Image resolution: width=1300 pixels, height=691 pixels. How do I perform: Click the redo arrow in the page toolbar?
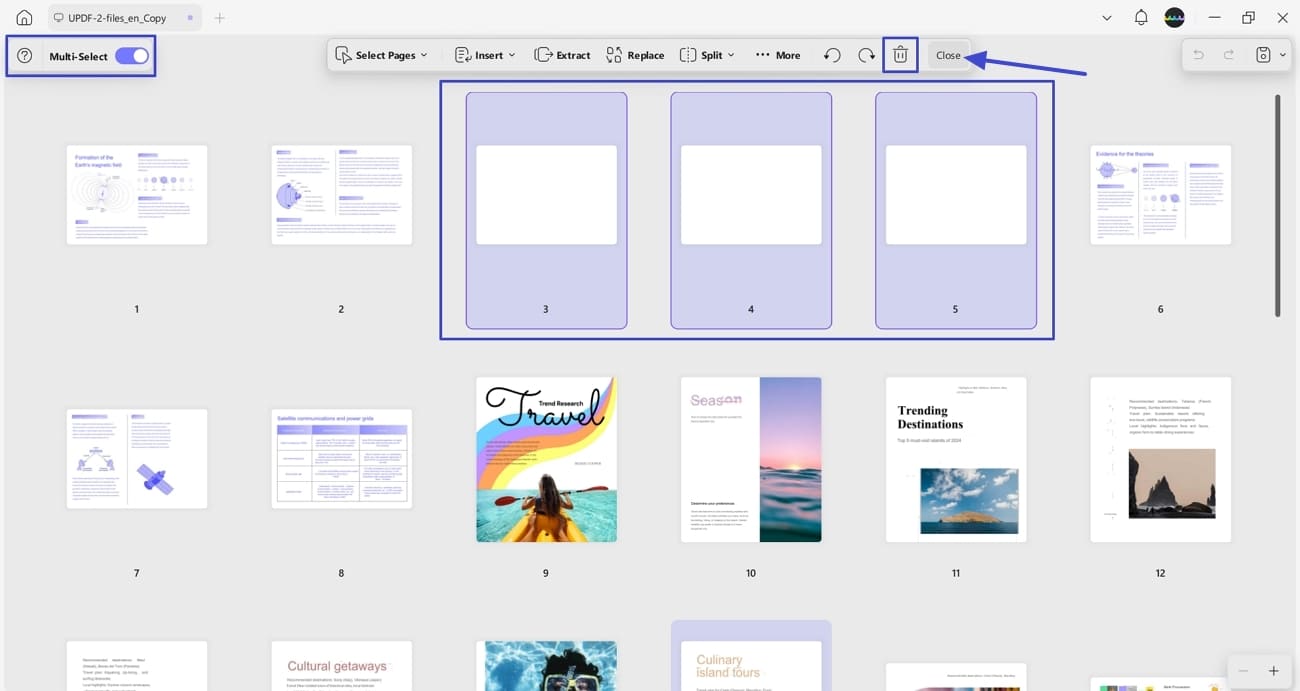pos(866,55)
